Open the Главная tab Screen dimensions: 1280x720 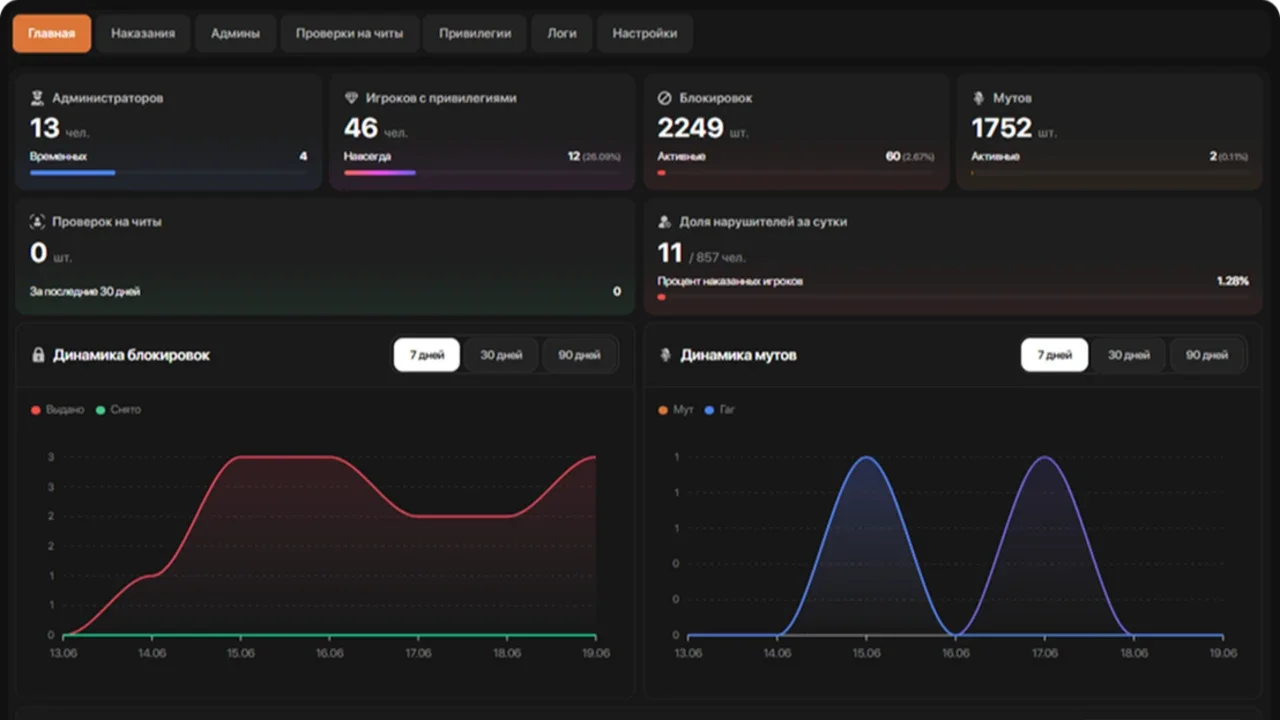(x=52, y=33)
